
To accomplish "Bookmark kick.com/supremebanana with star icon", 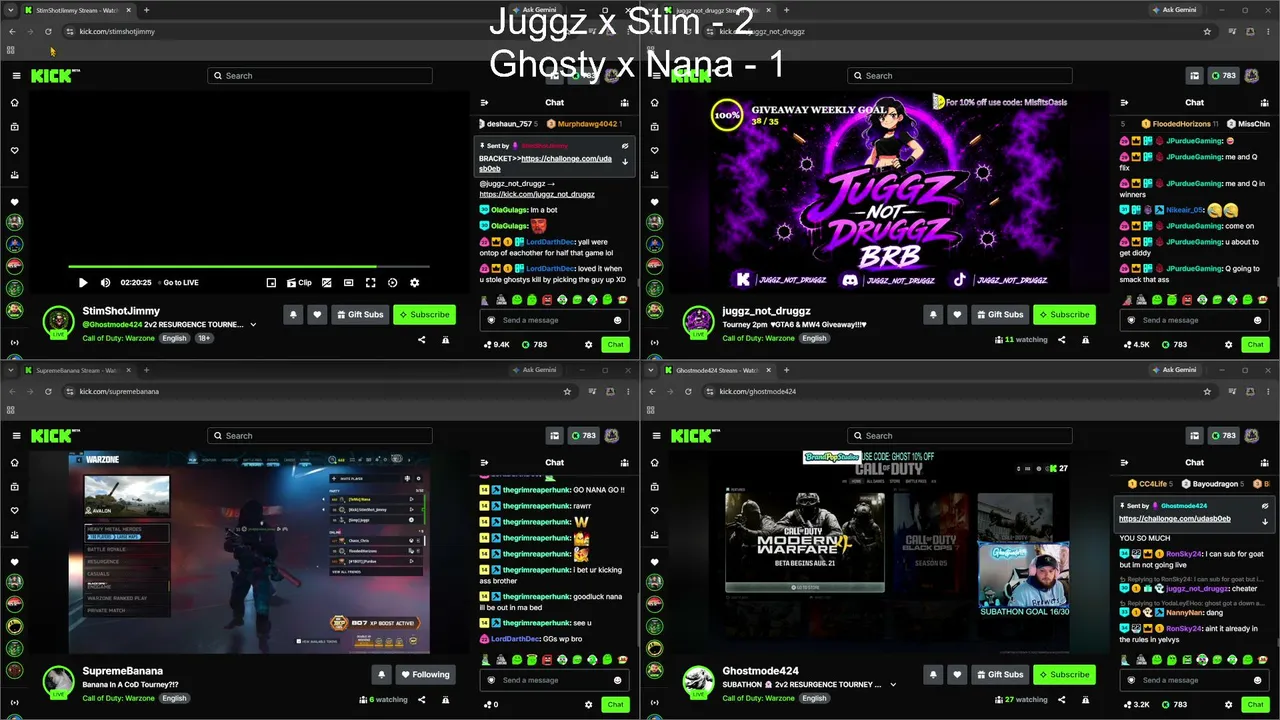I will (x=567, y=391).
